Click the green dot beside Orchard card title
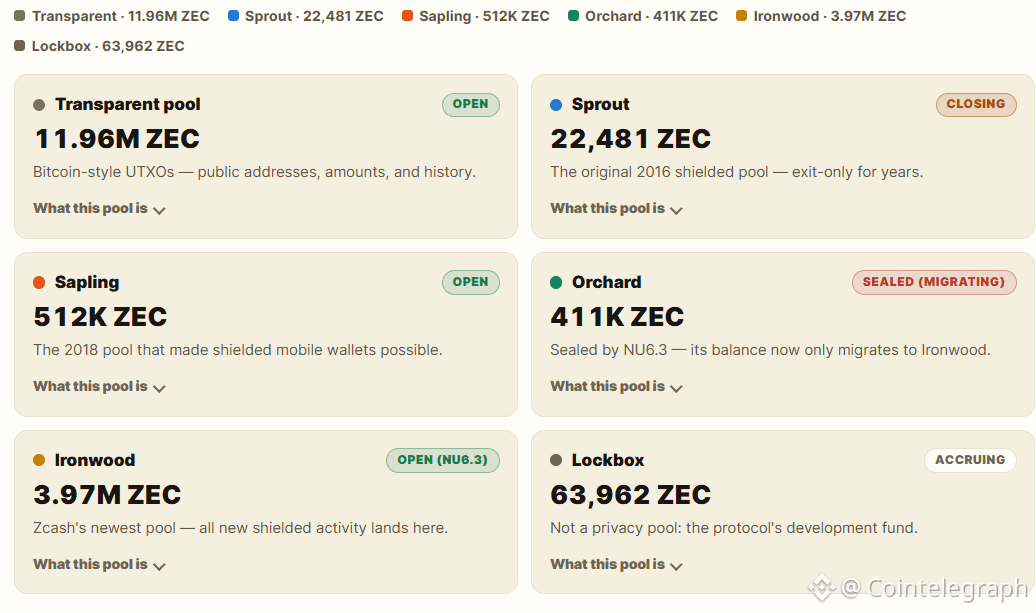The width and height of the screenshot is (1036, 613). point(556,283)
